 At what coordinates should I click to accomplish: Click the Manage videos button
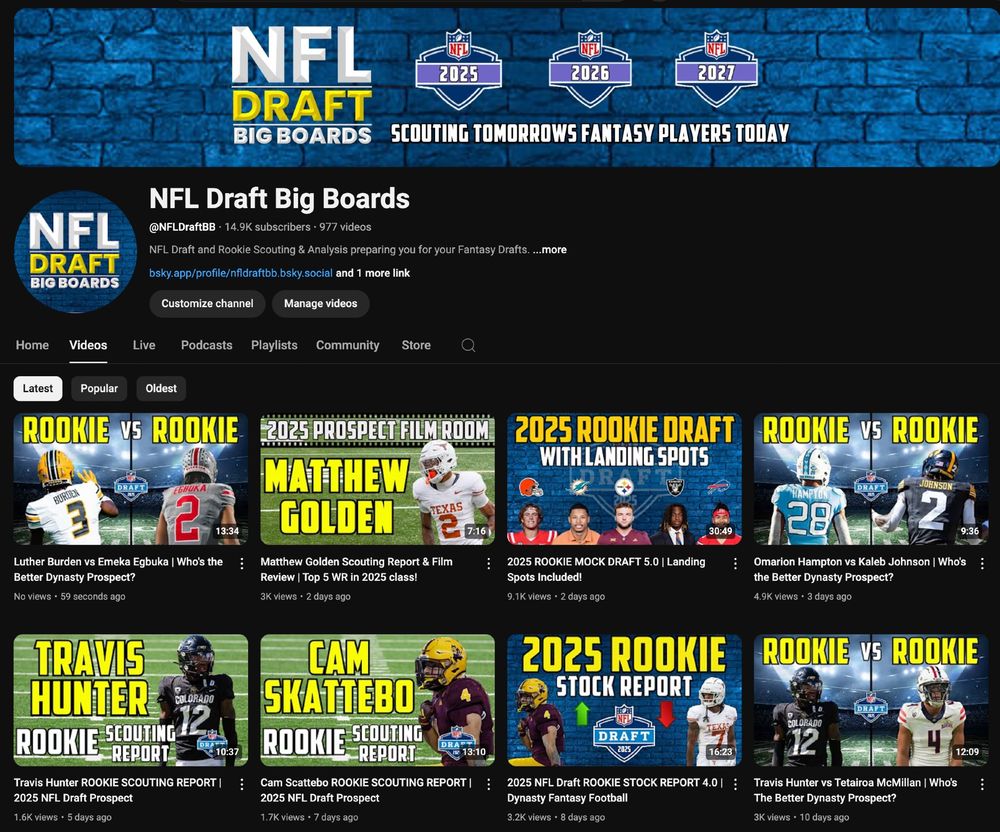[x=321, y=303]
